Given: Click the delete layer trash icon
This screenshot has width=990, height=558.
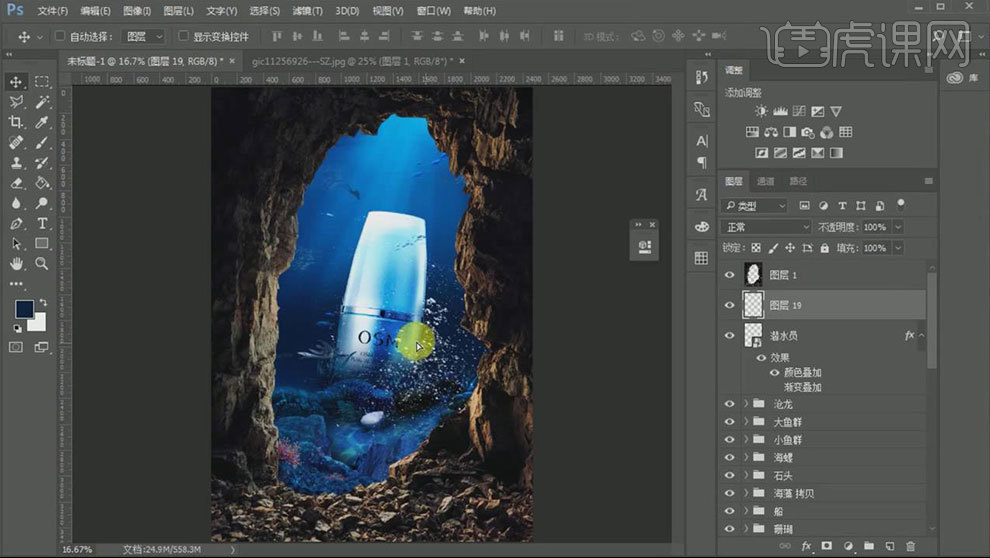Looking at the screenshot, I should 910,546.
